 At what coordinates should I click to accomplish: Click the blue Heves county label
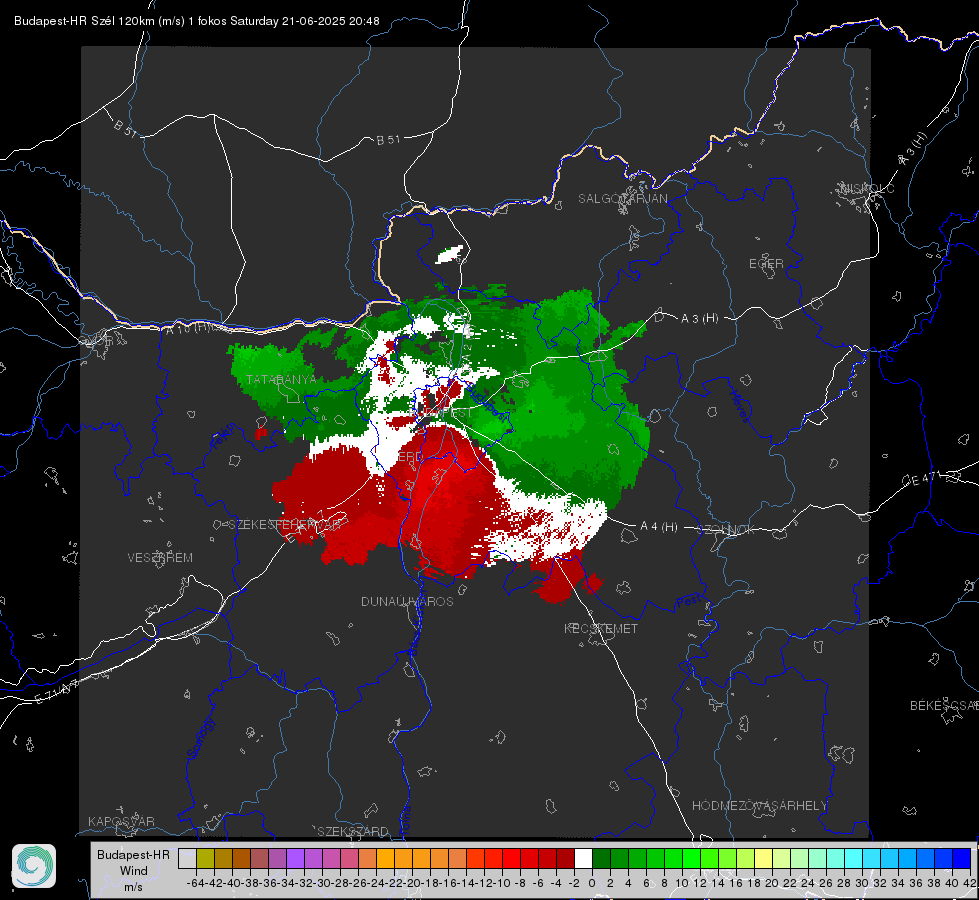740,406
